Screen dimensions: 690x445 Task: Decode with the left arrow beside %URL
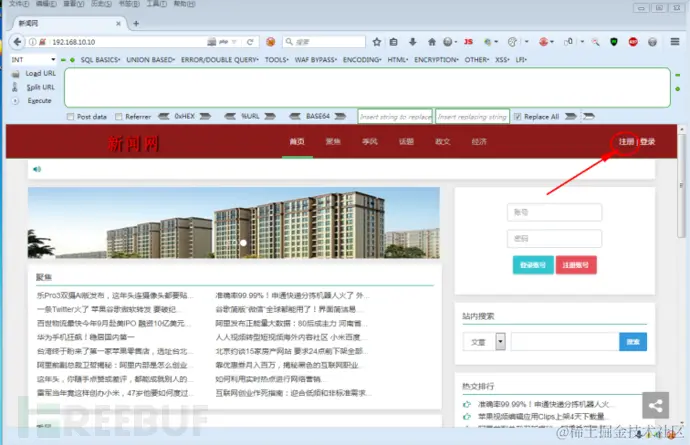[230, 116]
